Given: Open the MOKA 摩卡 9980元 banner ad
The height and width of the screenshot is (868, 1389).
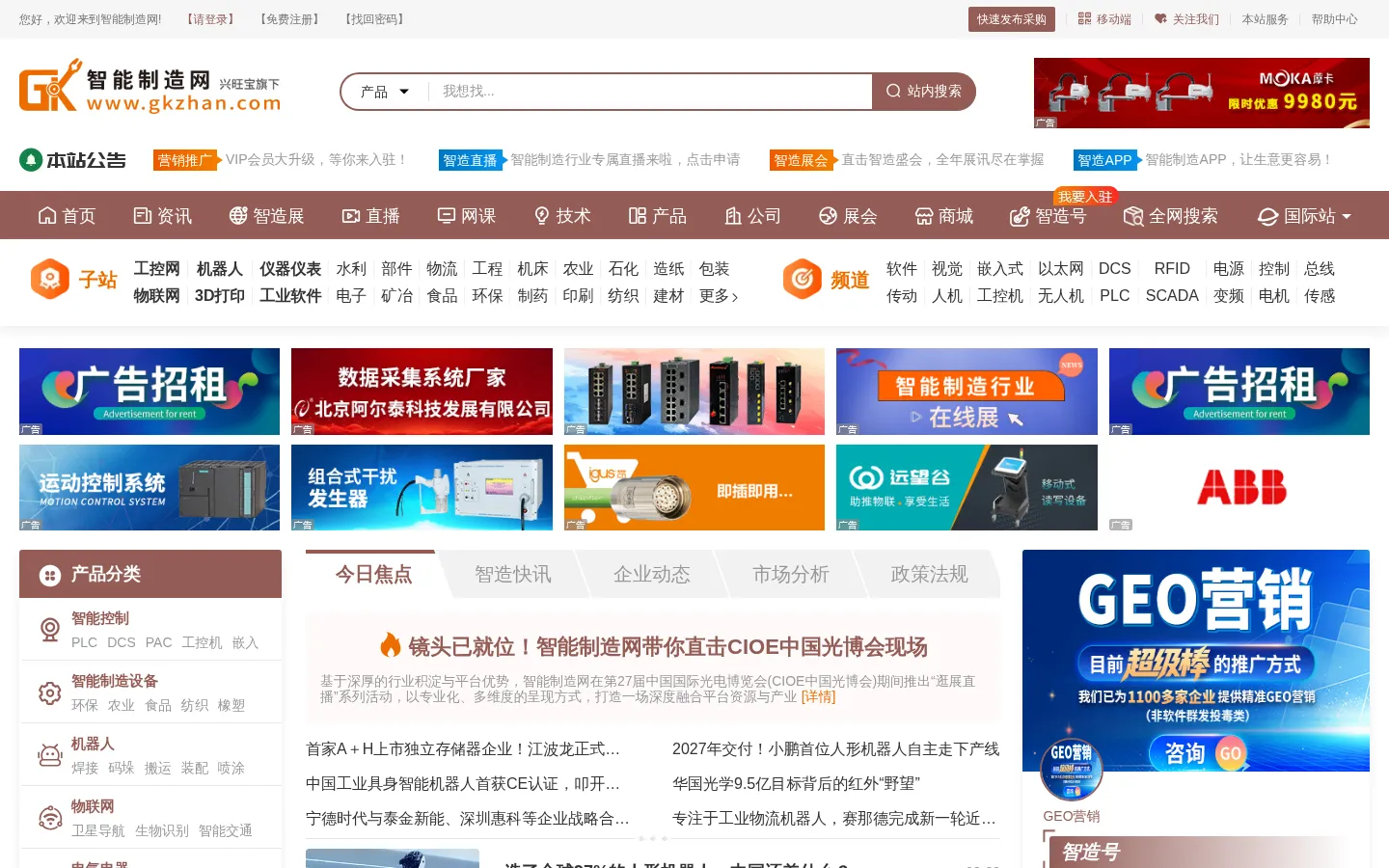Looking at the screenshot, I should click(1202, 93).
